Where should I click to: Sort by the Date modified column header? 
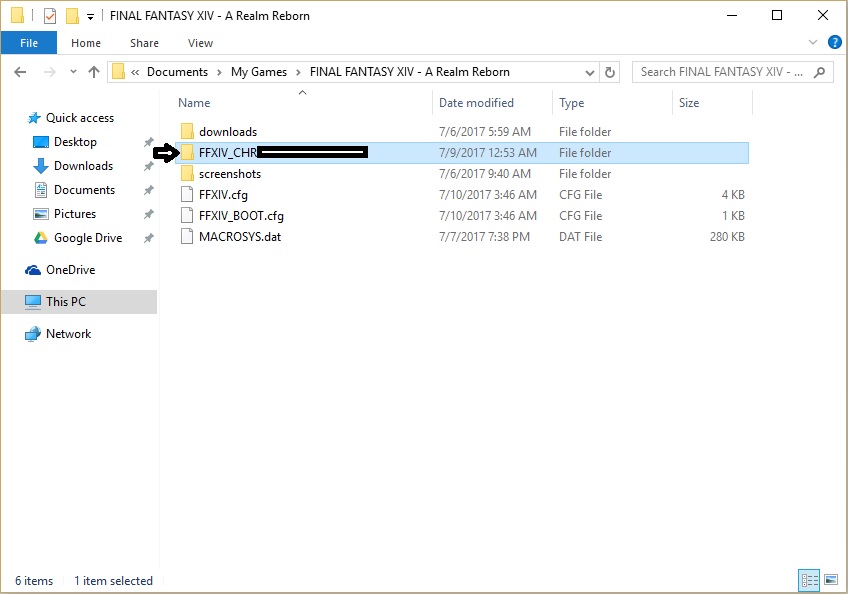476,103
